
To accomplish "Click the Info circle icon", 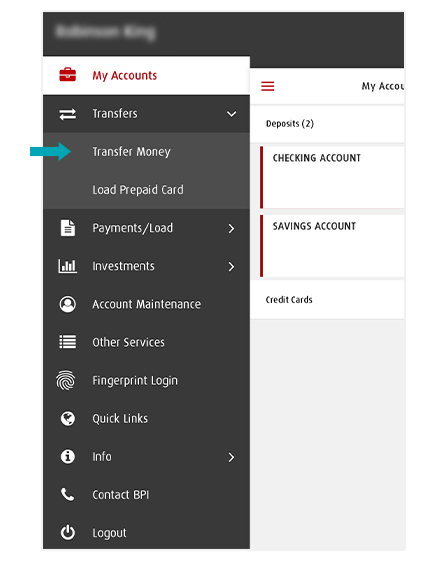I will tap(67, 456).
